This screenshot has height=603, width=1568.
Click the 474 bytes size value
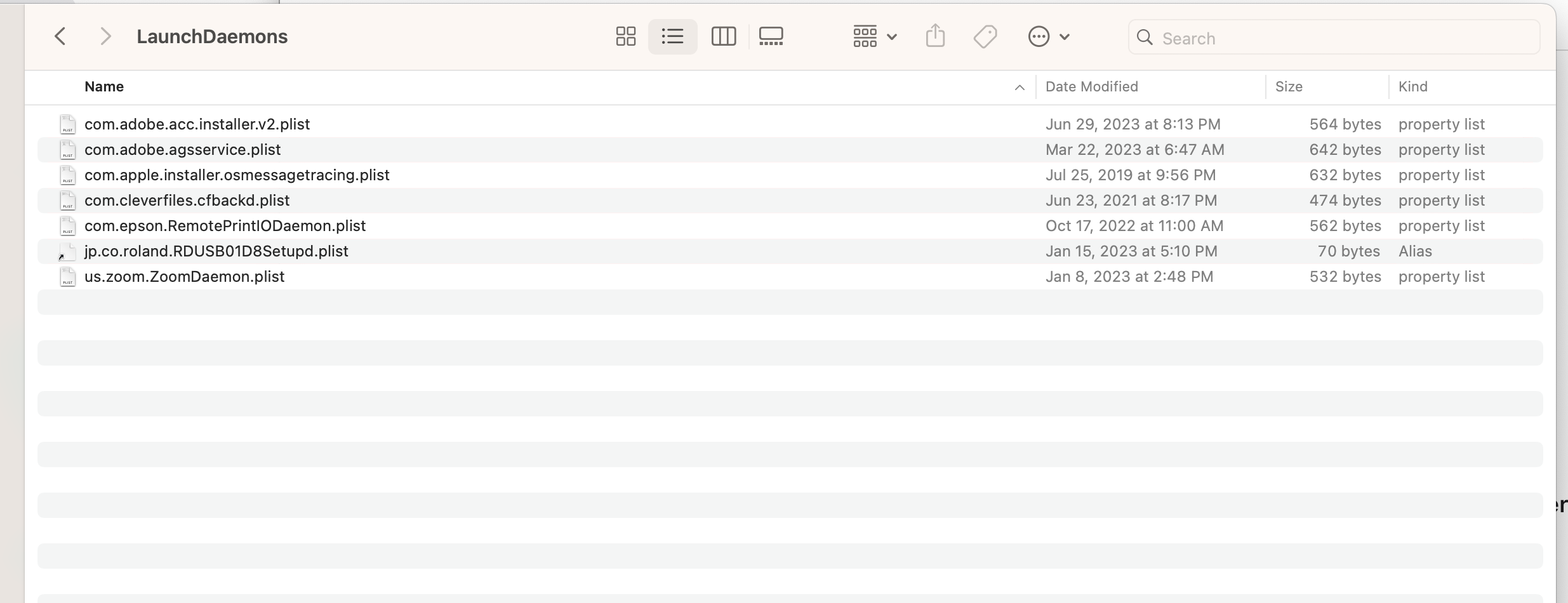1345,201
